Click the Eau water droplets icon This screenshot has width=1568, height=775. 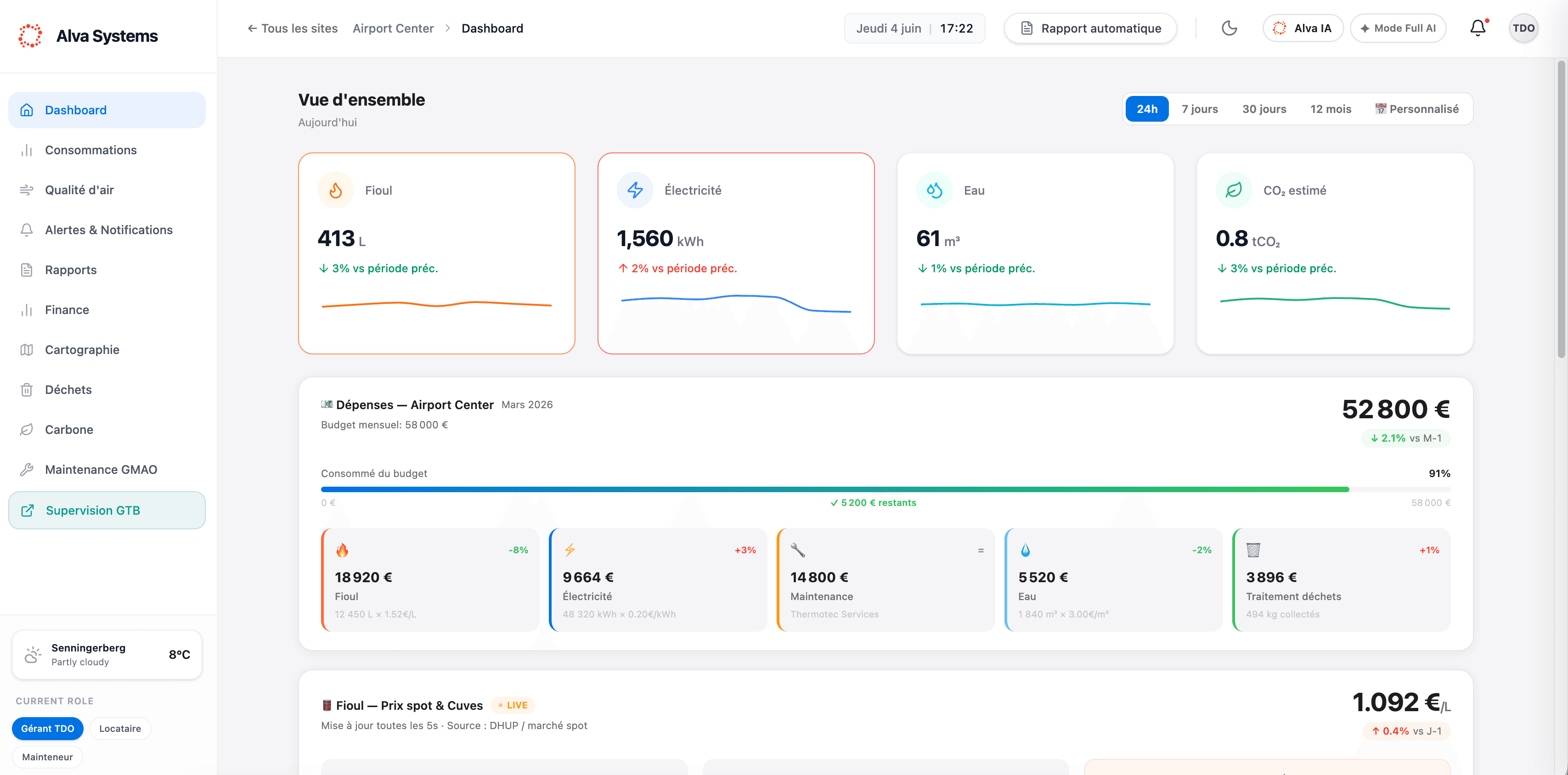point(934,191)
